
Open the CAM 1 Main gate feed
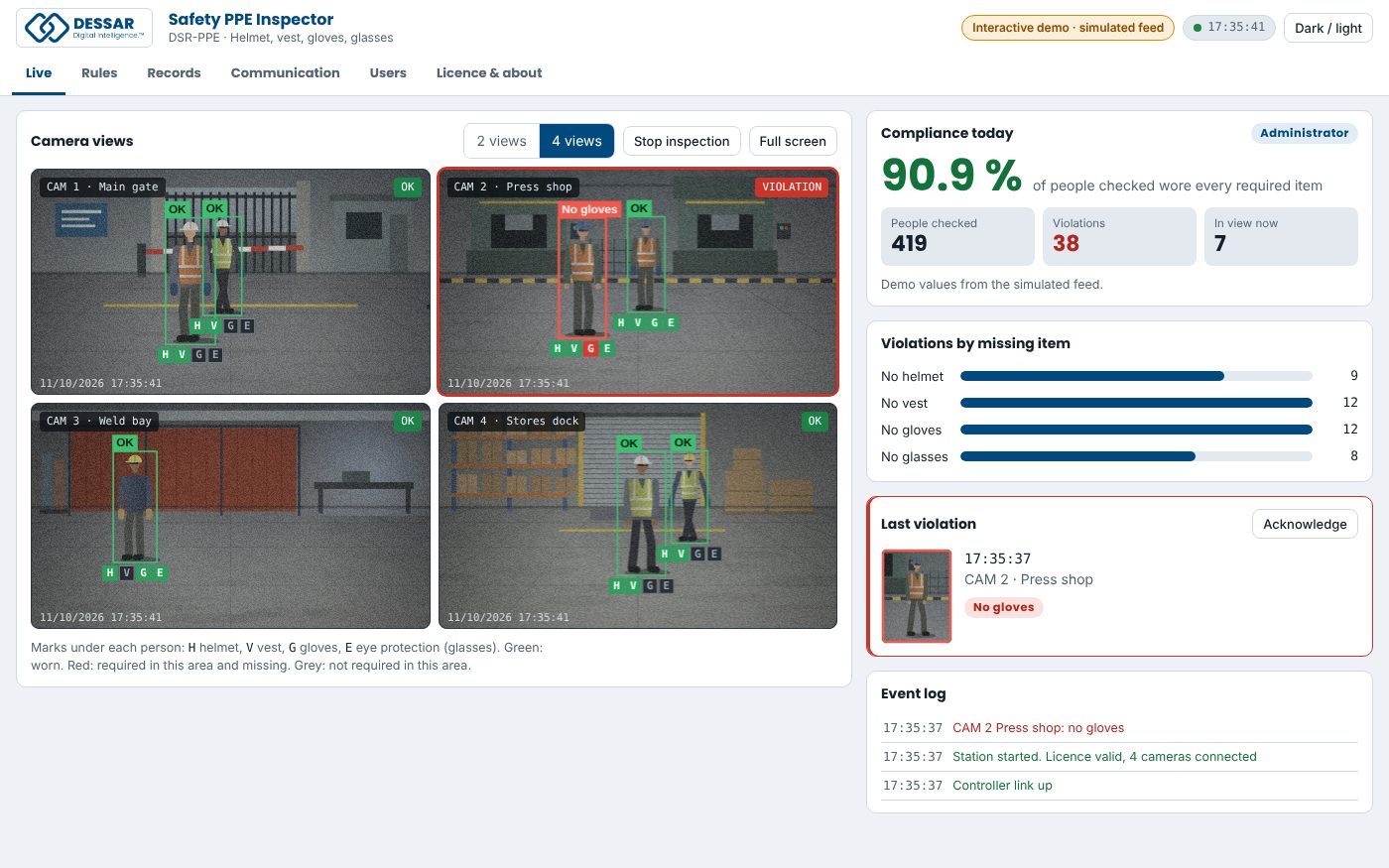point(230,282)
